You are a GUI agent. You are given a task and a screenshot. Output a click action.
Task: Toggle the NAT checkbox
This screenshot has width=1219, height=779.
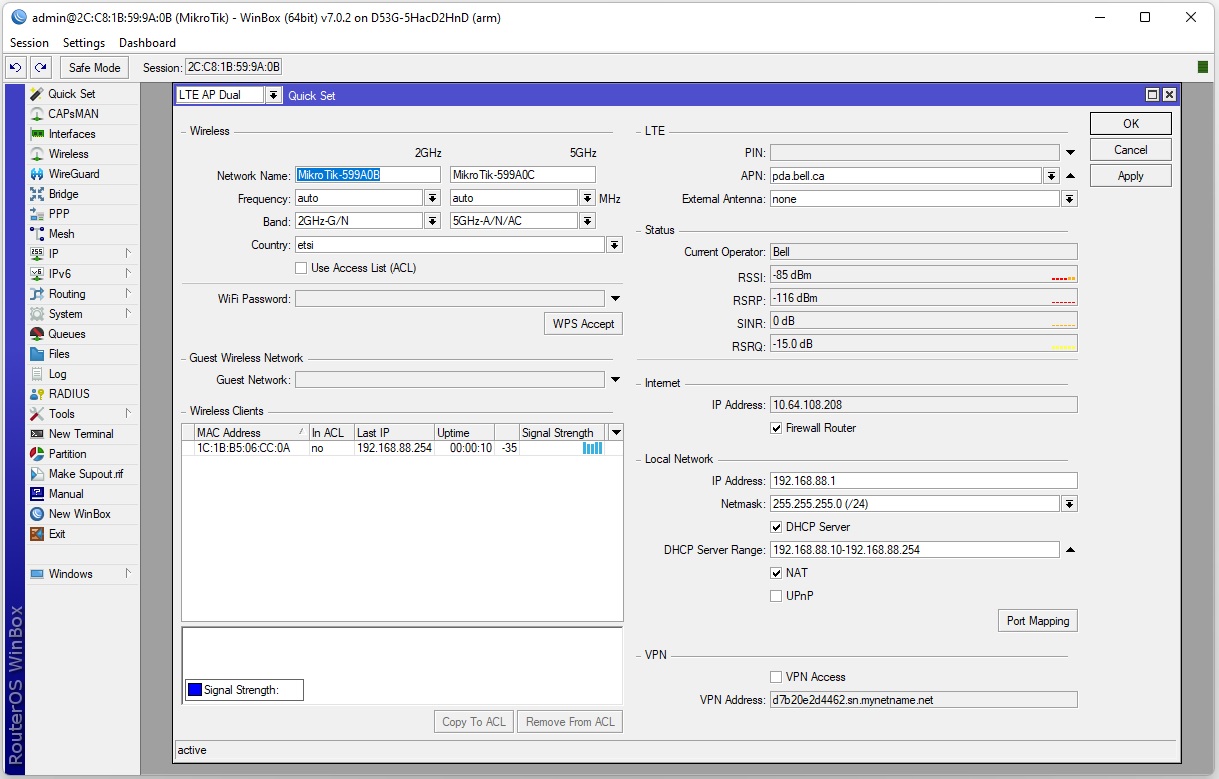pyautogui.click(x=776, y=573)
